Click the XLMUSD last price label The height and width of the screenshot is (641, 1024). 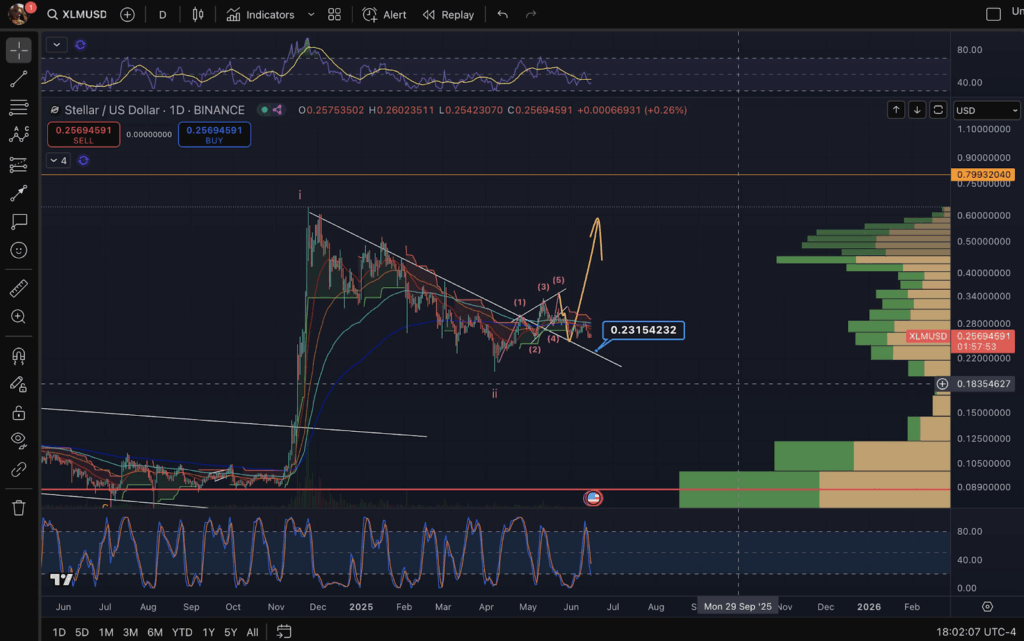928,336
